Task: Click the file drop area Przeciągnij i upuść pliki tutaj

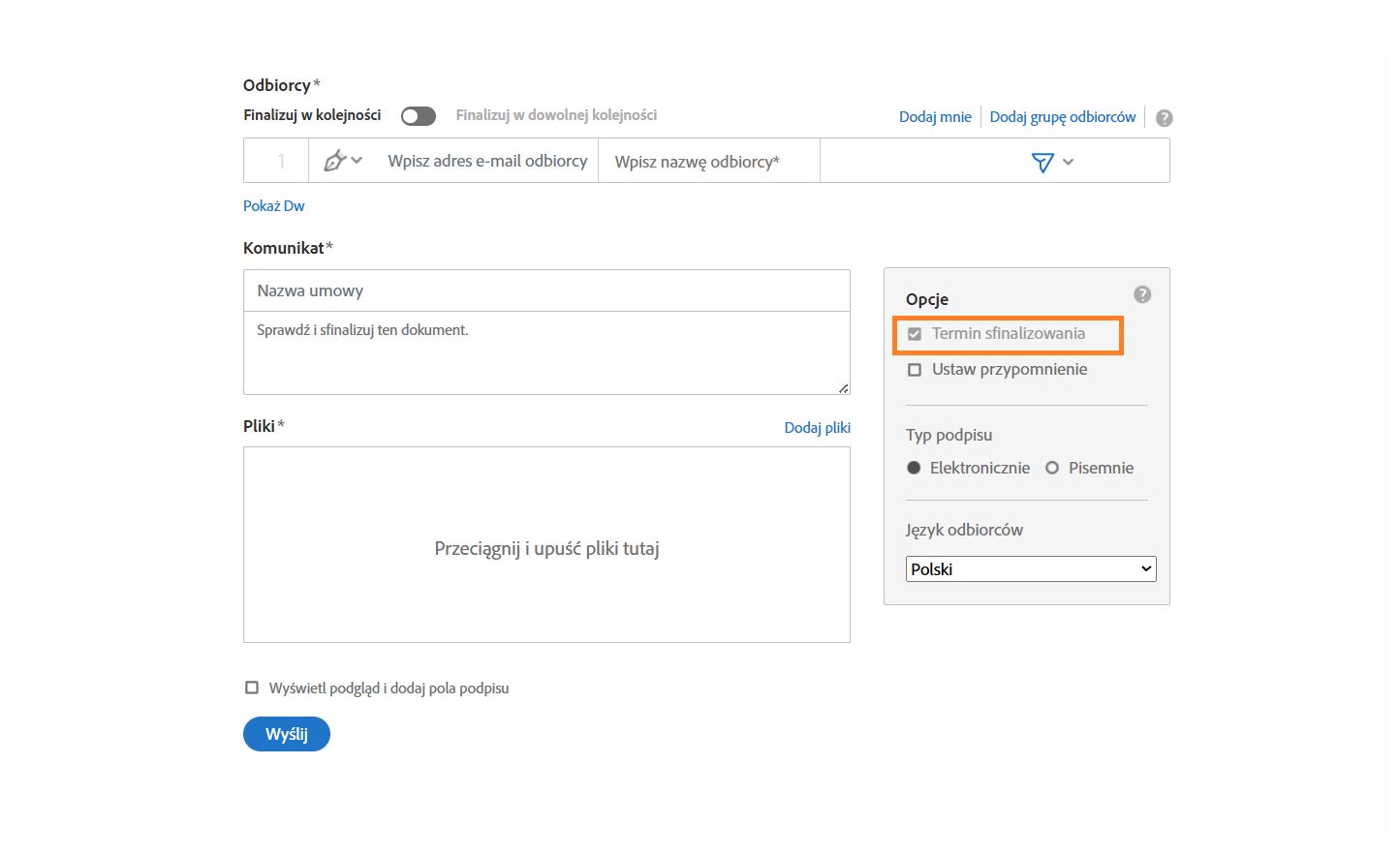Action: click(546, 545)
